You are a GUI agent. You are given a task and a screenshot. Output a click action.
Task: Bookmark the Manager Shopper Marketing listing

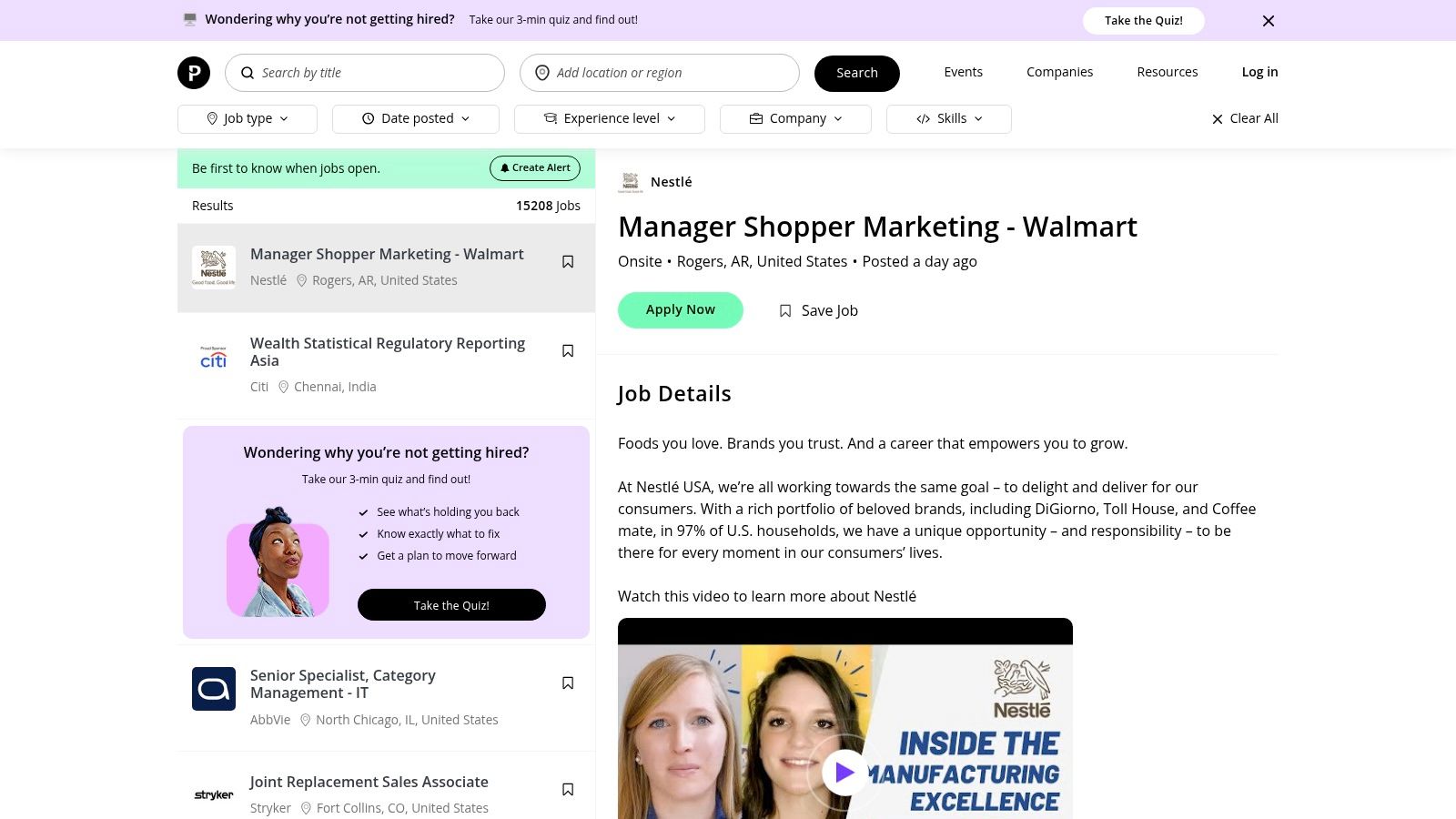(x=568, y=262)
